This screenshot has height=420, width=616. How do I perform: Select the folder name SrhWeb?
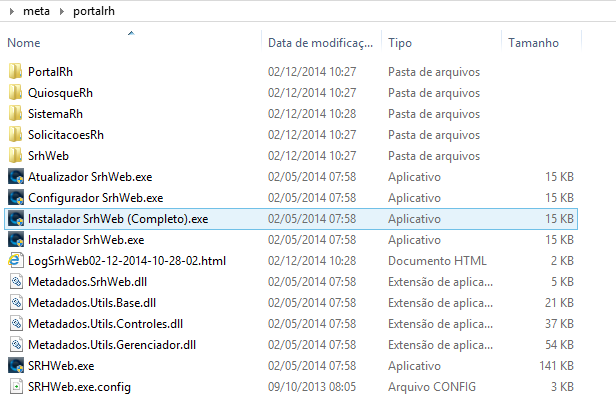point(48,156)
